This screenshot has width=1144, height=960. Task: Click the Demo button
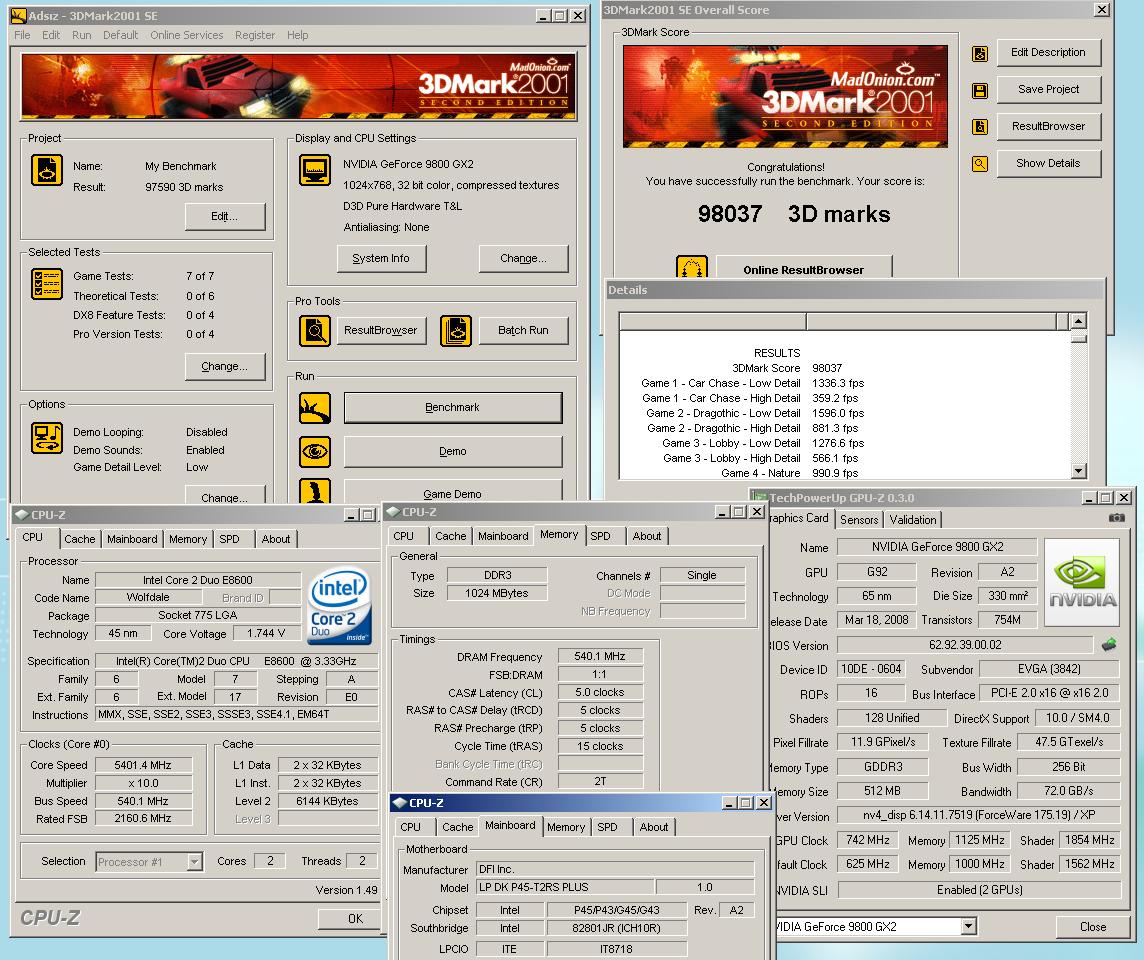(452, 452)
